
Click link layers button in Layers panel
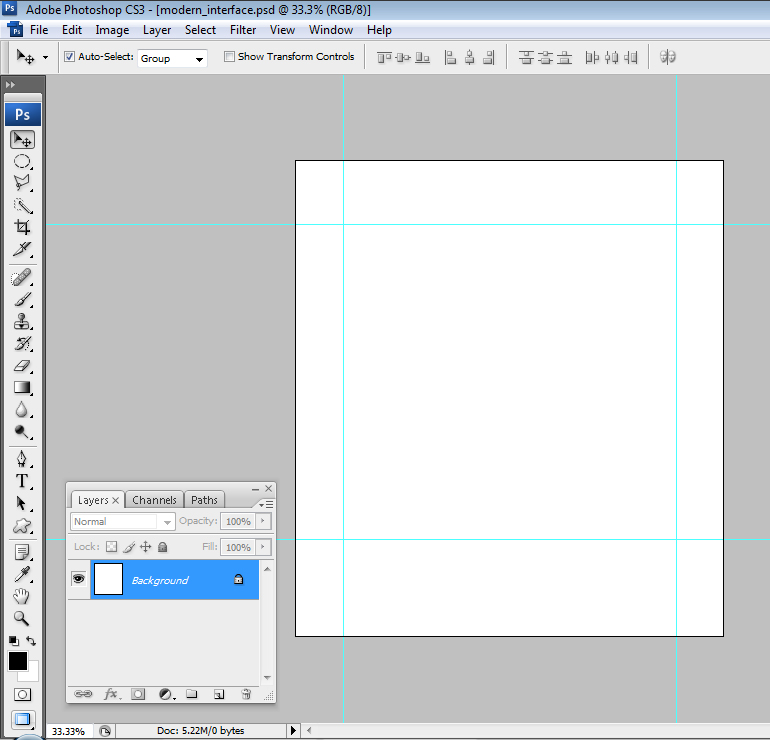point(82,694)
